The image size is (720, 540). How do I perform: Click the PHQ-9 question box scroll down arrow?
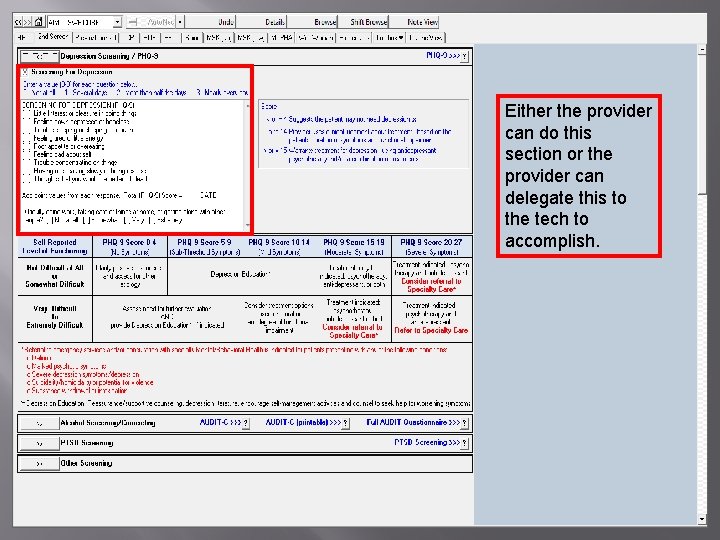pyautogui.click(x=248, y=225)
